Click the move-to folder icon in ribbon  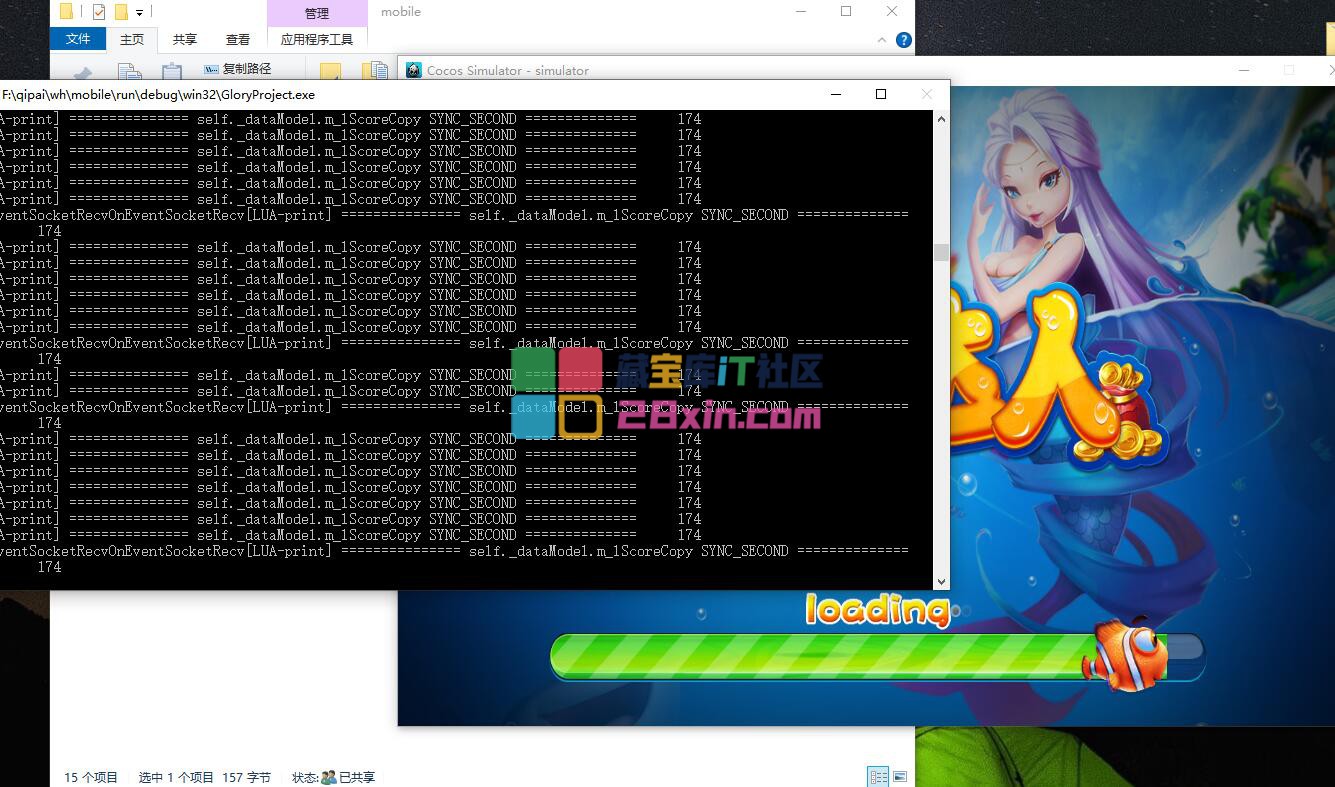pos(330,71)
